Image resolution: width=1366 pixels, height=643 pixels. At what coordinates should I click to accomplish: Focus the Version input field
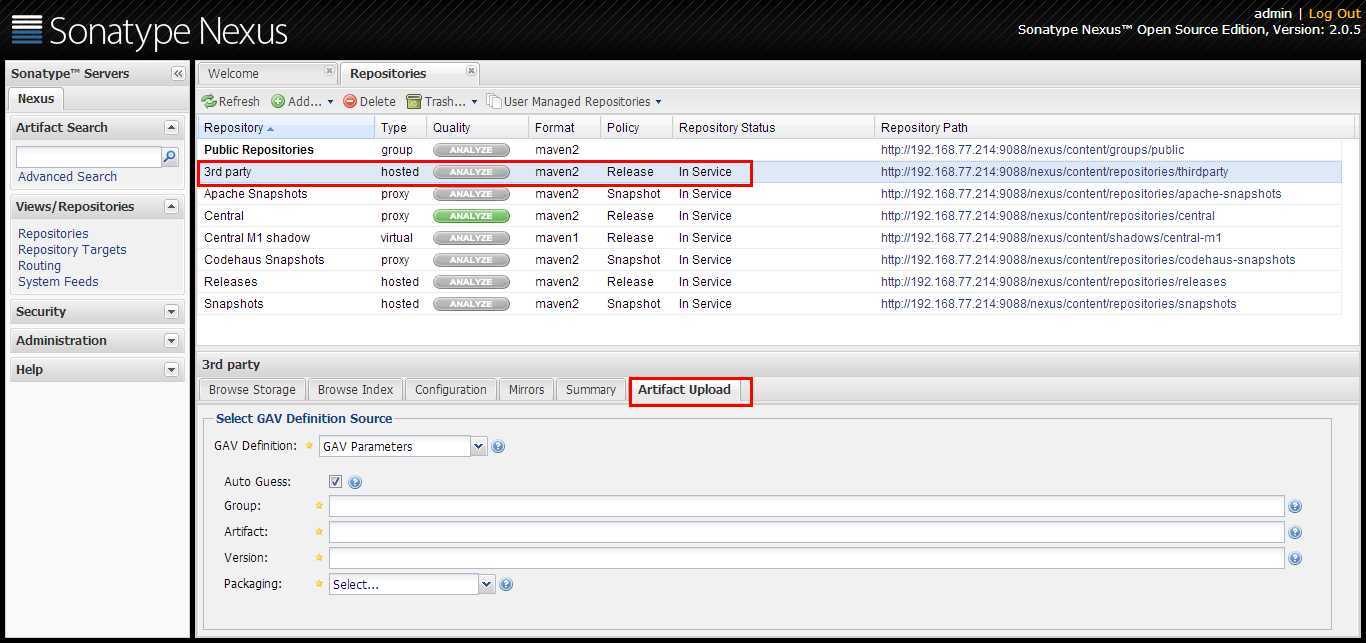click(806, 558)
